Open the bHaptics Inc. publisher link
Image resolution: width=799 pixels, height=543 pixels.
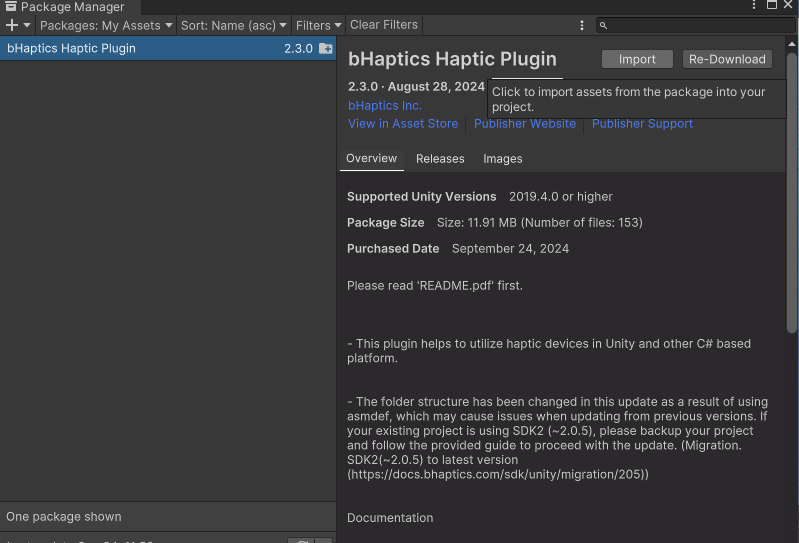[385, 105]
